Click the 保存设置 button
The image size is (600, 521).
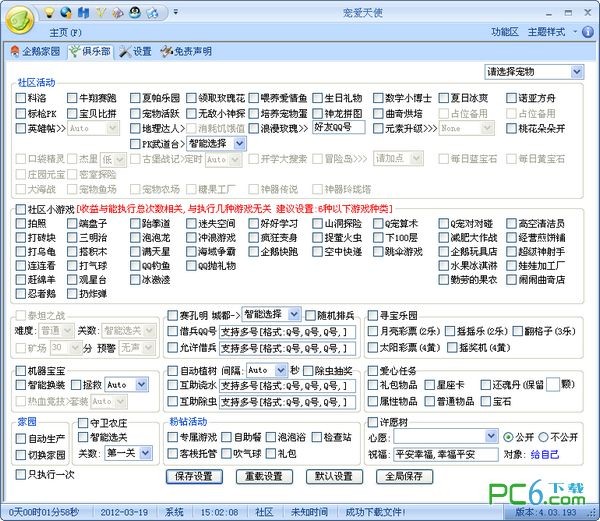point(194,477)
